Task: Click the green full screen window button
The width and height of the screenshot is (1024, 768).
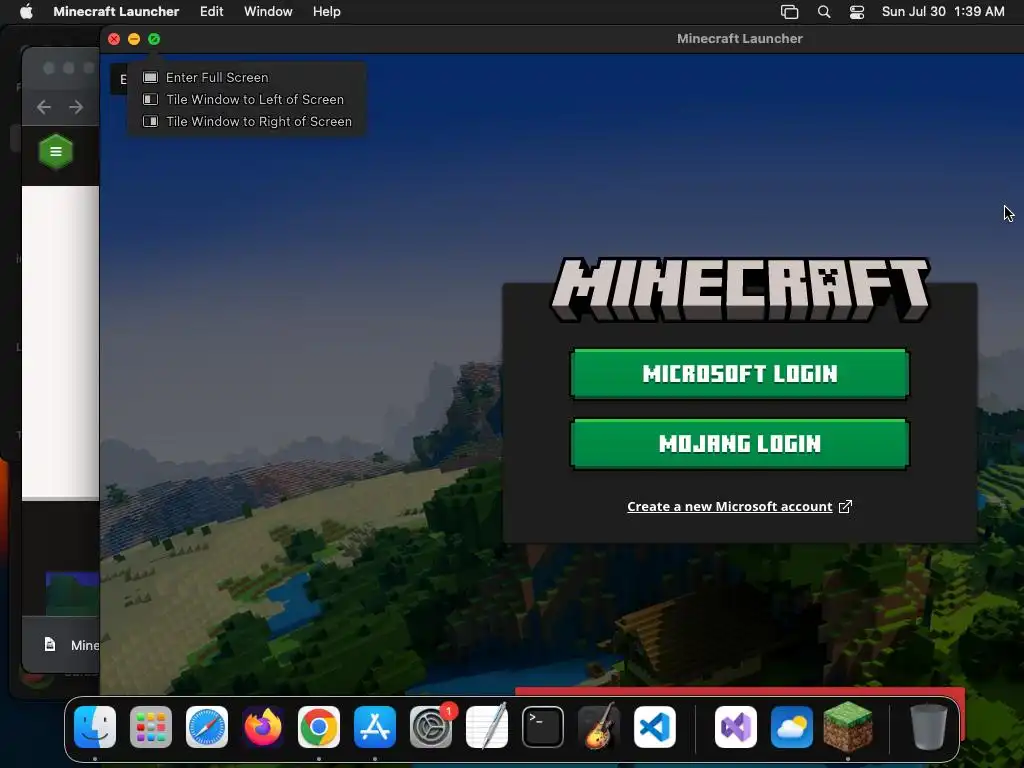Action: (154, 39)
